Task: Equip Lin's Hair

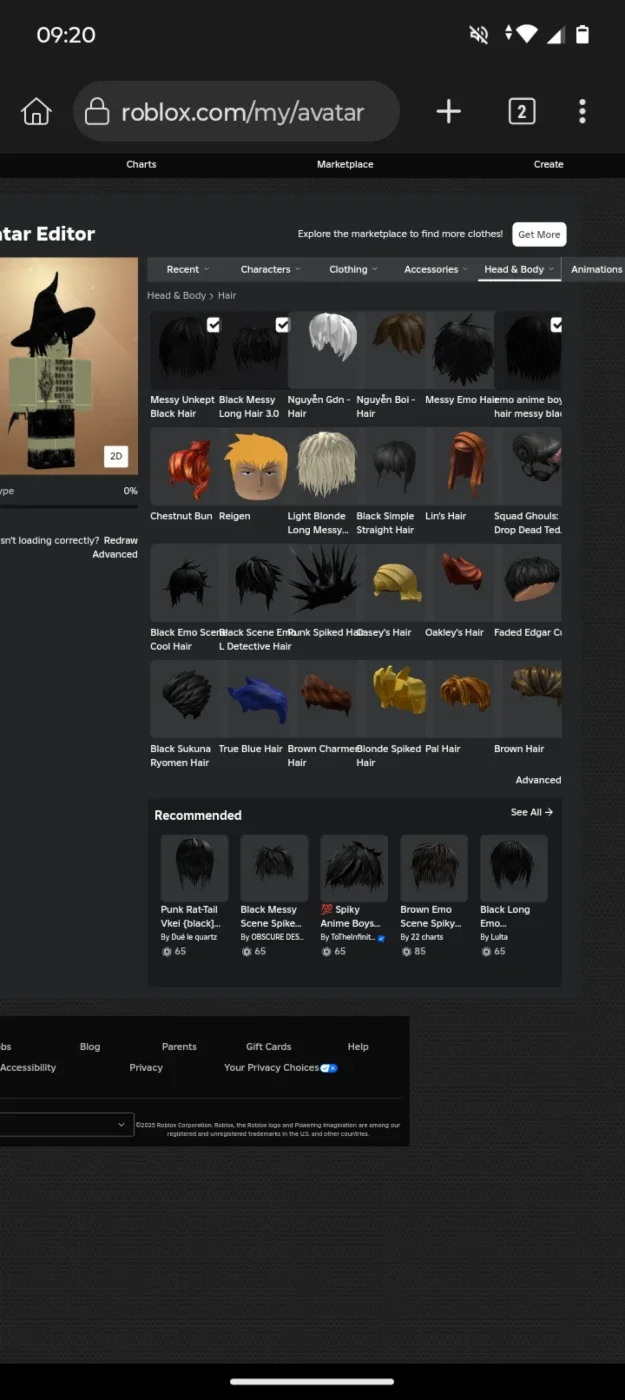Action: click(x=460, y=466)
